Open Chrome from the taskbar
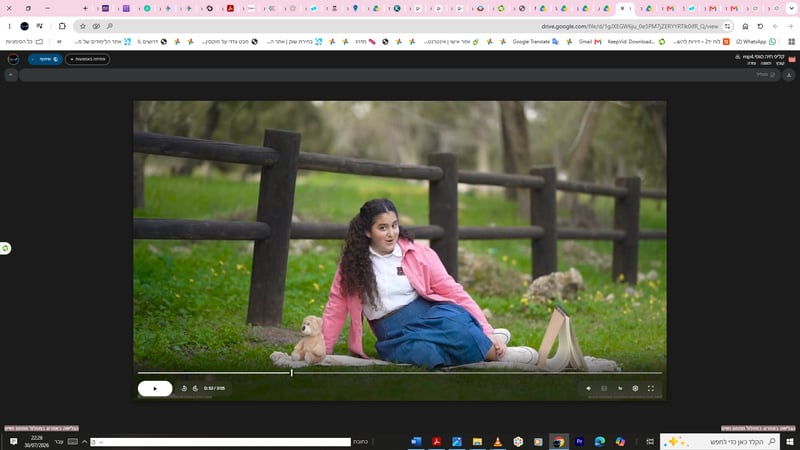 (x=559, y=441)
